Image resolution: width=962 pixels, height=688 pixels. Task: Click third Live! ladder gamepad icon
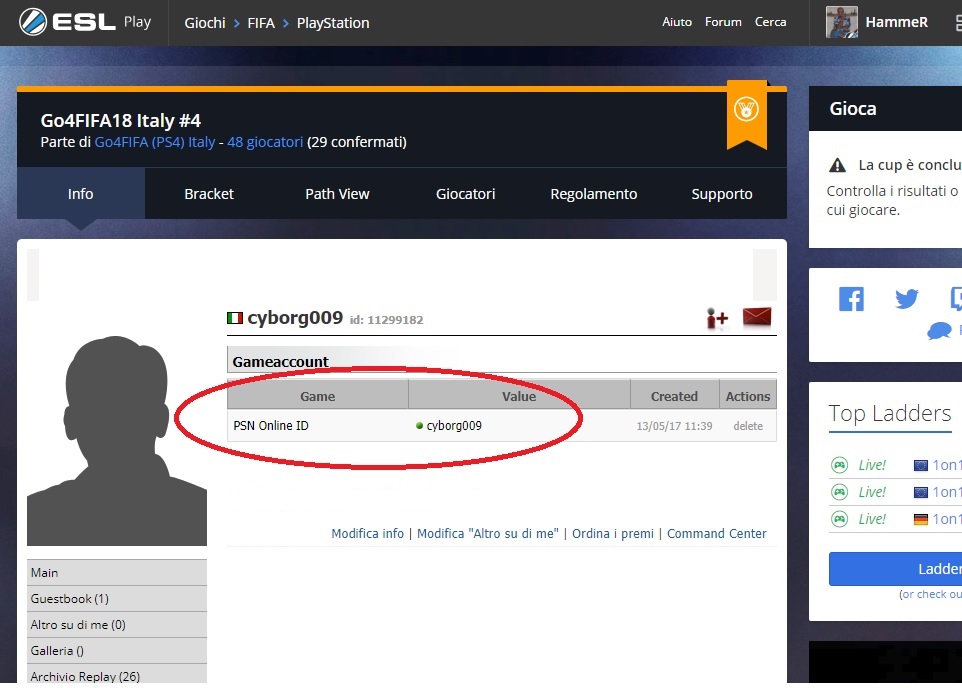839,519
